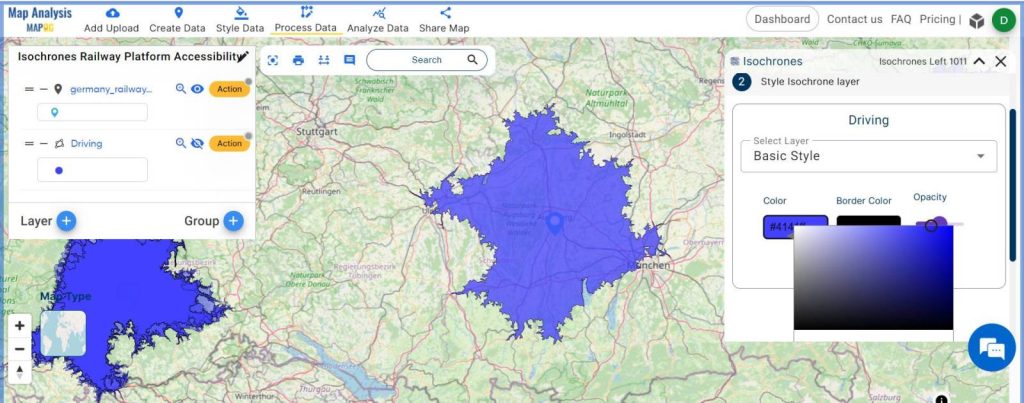This screenshot has width=1024, height=403.
Task: Open Action menu for germany_railway layer
Action: click(229, 89)
